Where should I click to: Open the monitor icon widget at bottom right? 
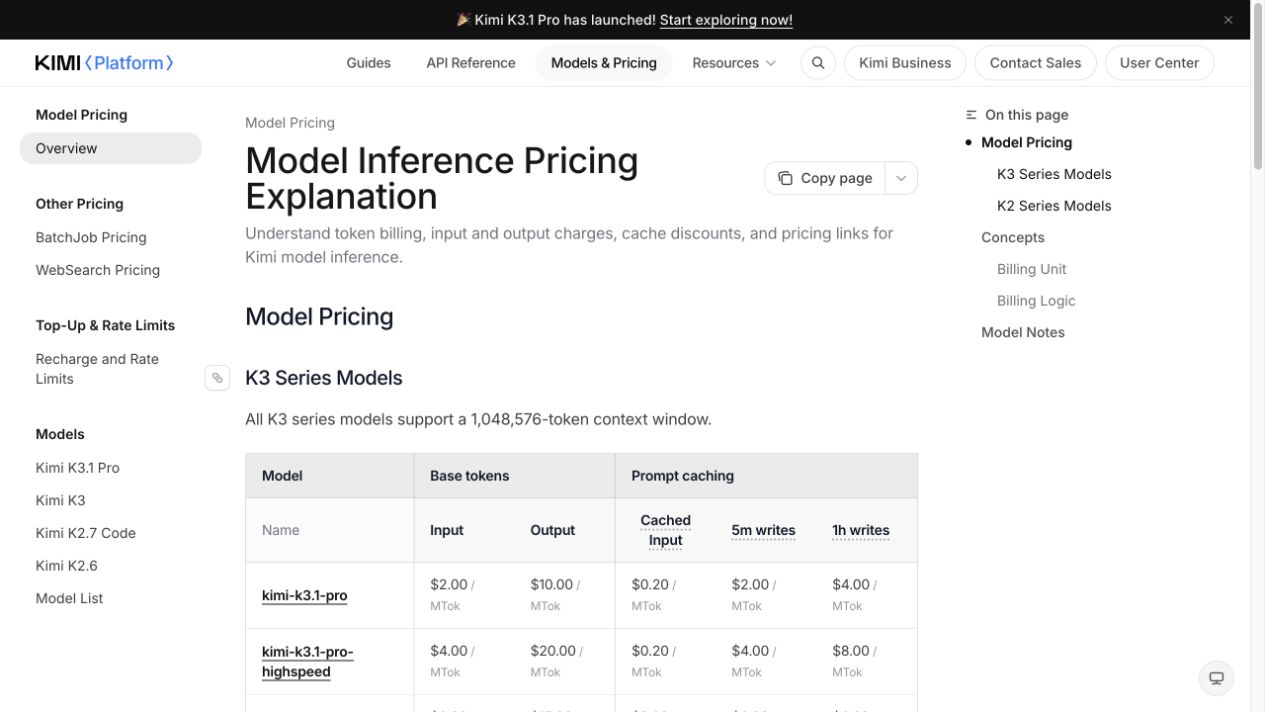1216,678
